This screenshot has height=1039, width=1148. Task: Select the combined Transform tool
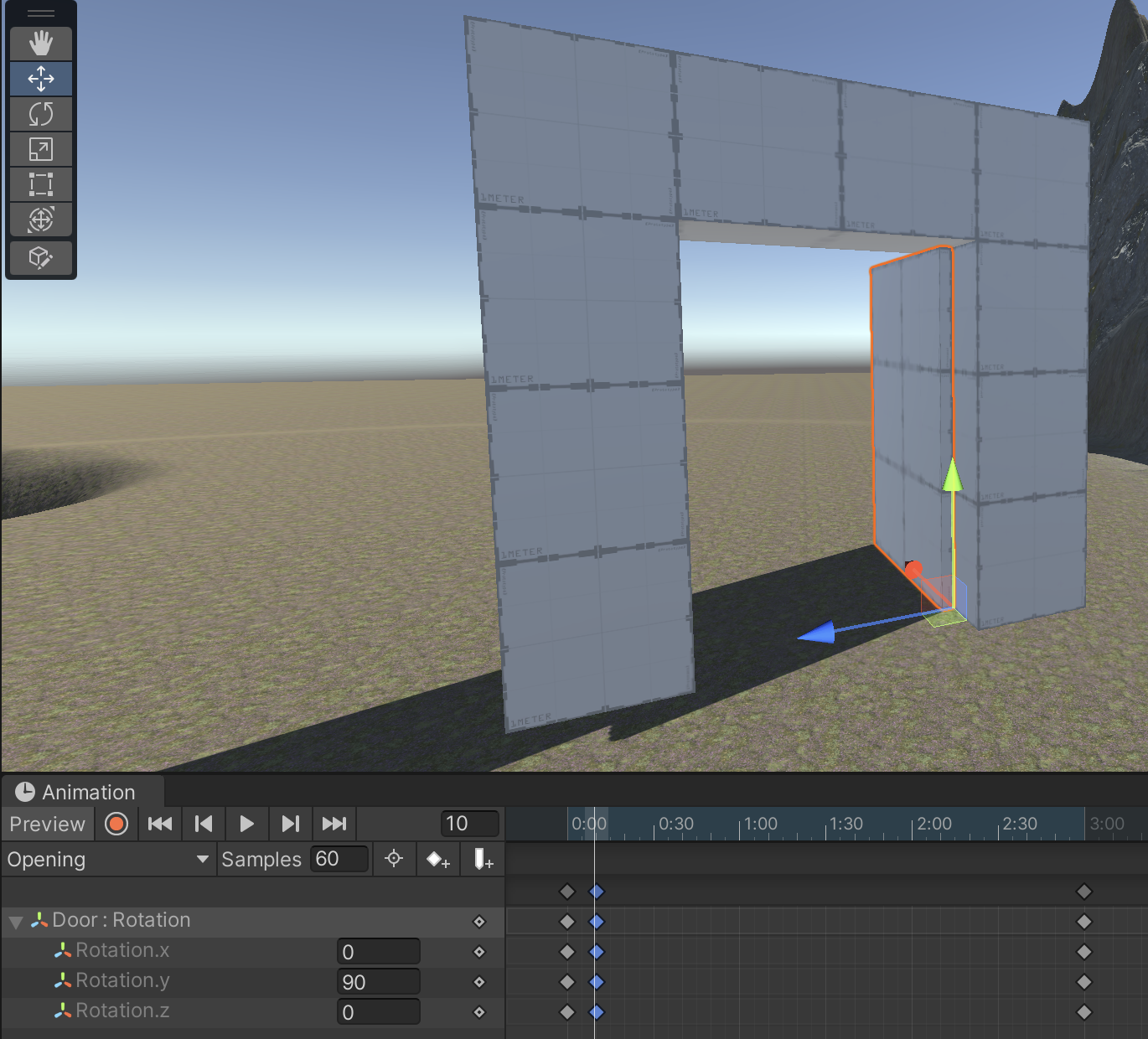(x=40, y=220)
